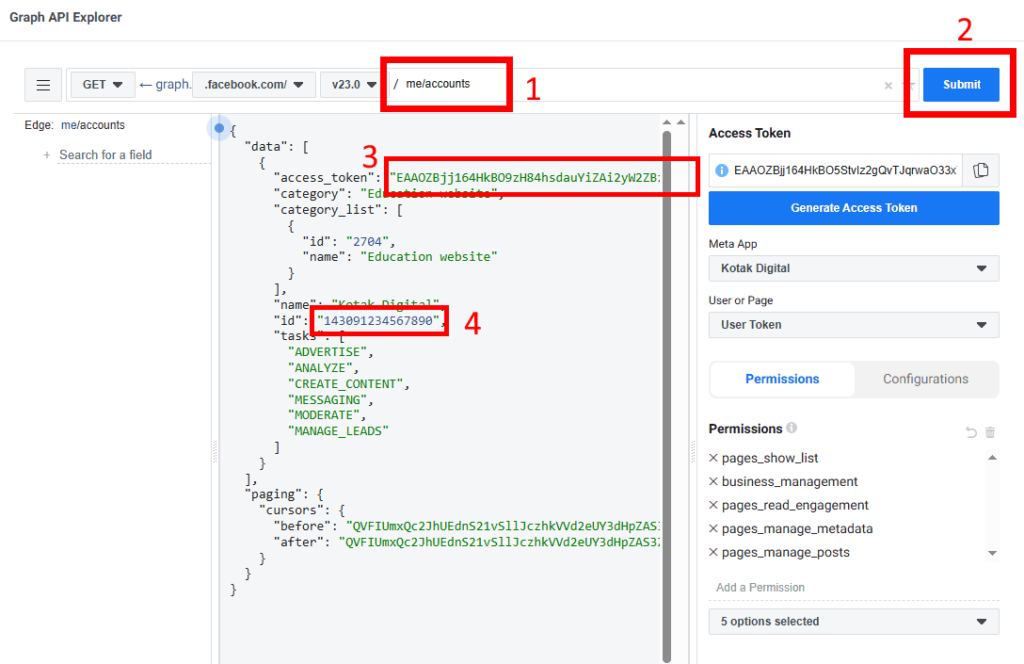The image size is (1024, 664).
Task: Switch to the Permissions tab
Action: [782, 379]
